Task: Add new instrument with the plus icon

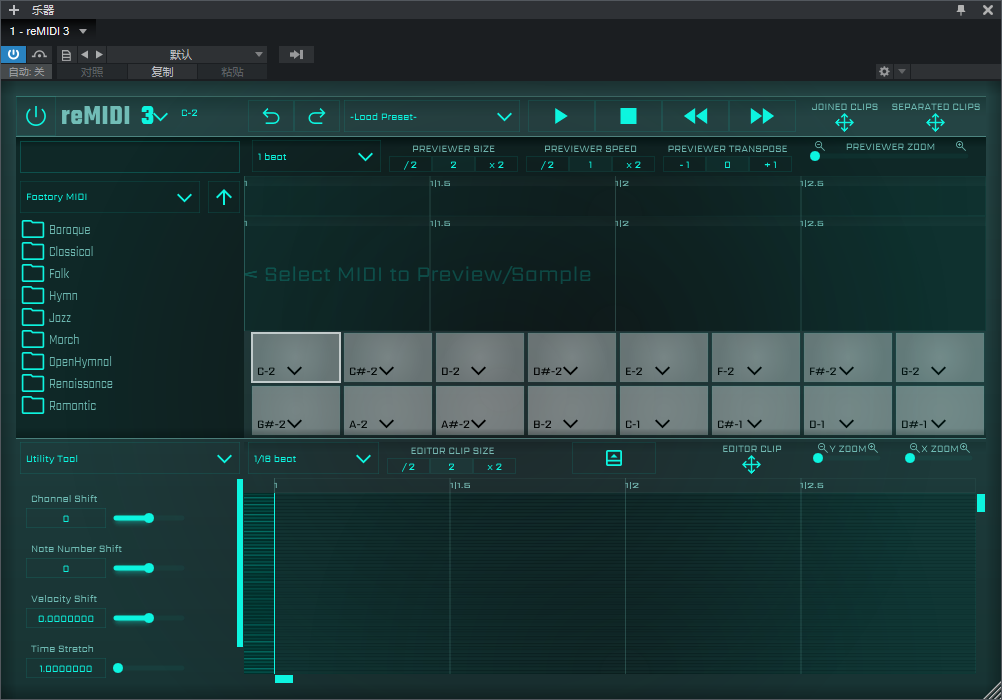Action: pos(14,10)
